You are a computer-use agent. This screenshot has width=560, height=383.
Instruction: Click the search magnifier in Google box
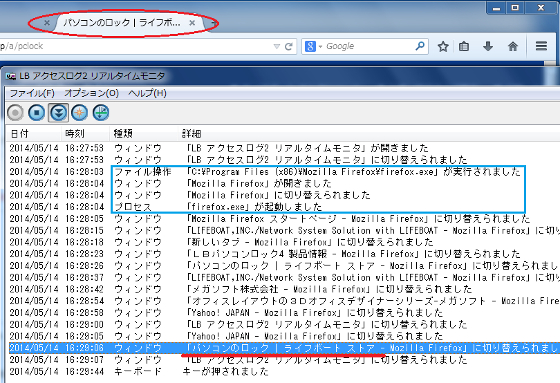pyautogui.click(x=420, y=46)
